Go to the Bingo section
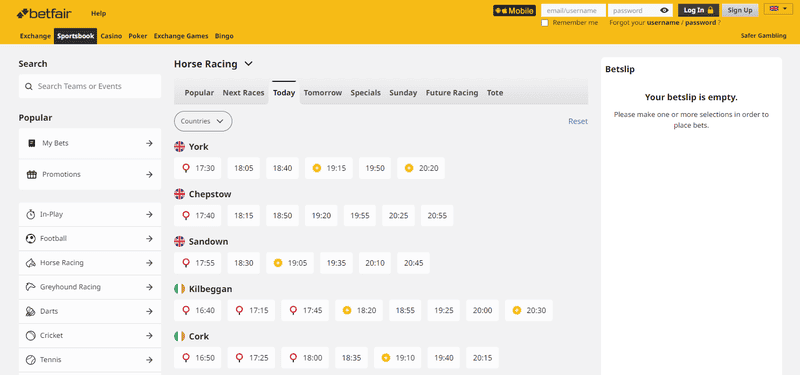Image resolution: width=800 pixels, height=375 pixels. [224, 36]
